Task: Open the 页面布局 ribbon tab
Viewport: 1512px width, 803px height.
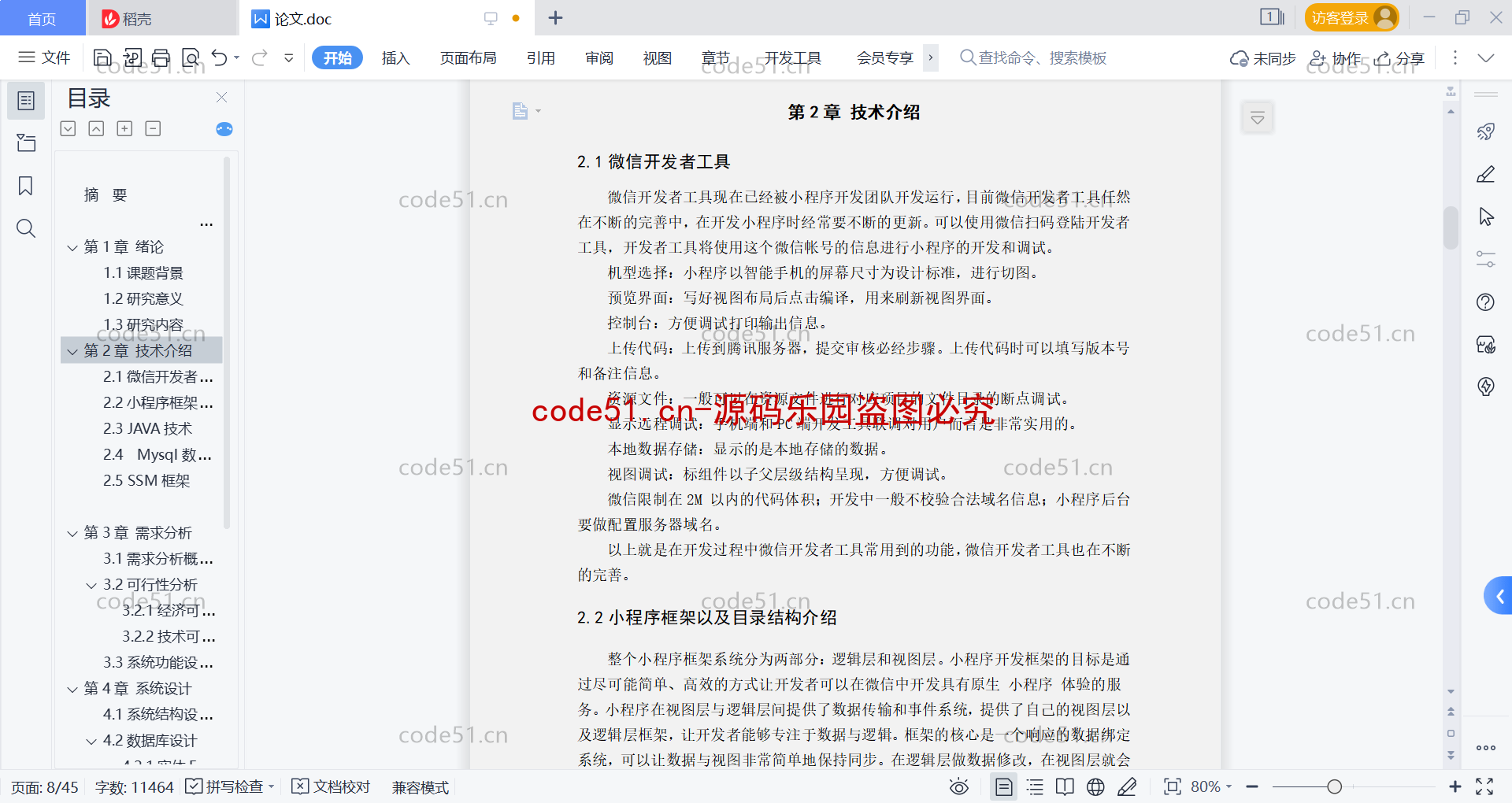Action: (468, 57)
